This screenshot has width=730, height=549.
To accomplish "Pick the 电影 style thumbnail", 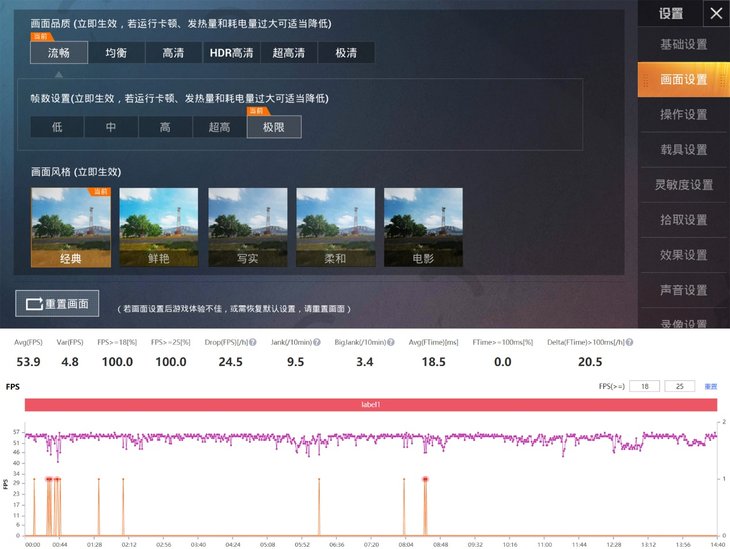I will point(423,227).
